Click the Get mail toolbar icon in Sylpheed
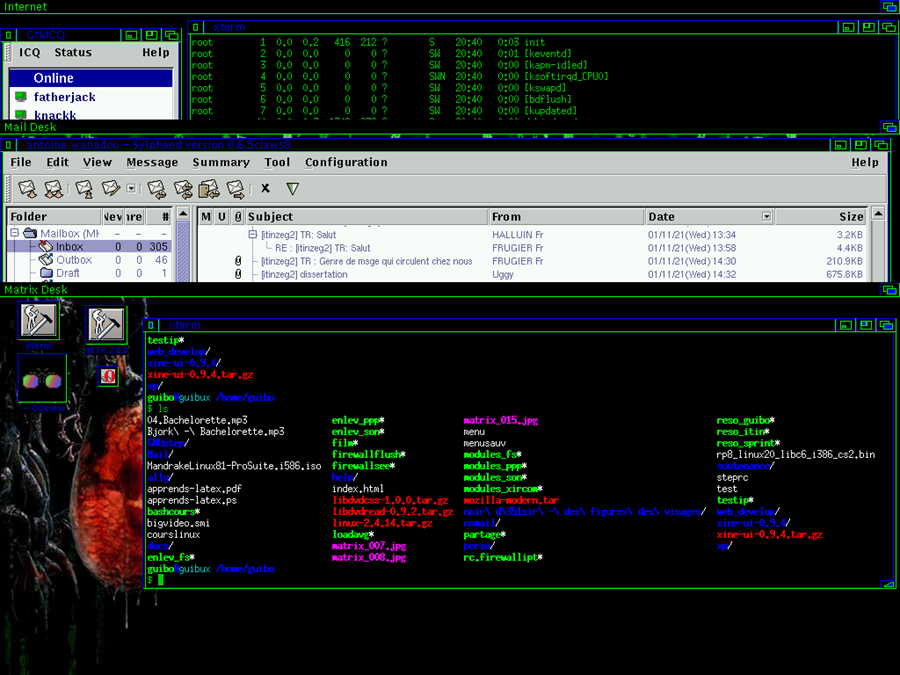This screenshot has width=900, height=675. (28, 188)
